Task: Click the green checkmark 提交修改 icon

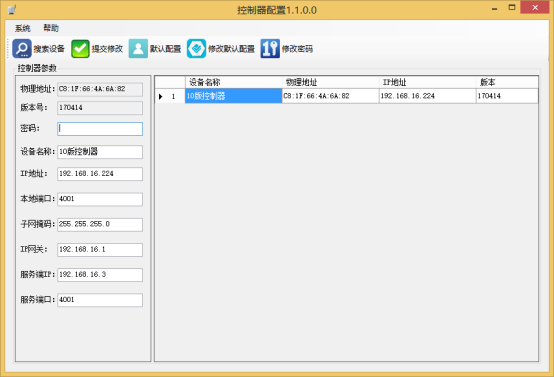Action: pos(80,48)
